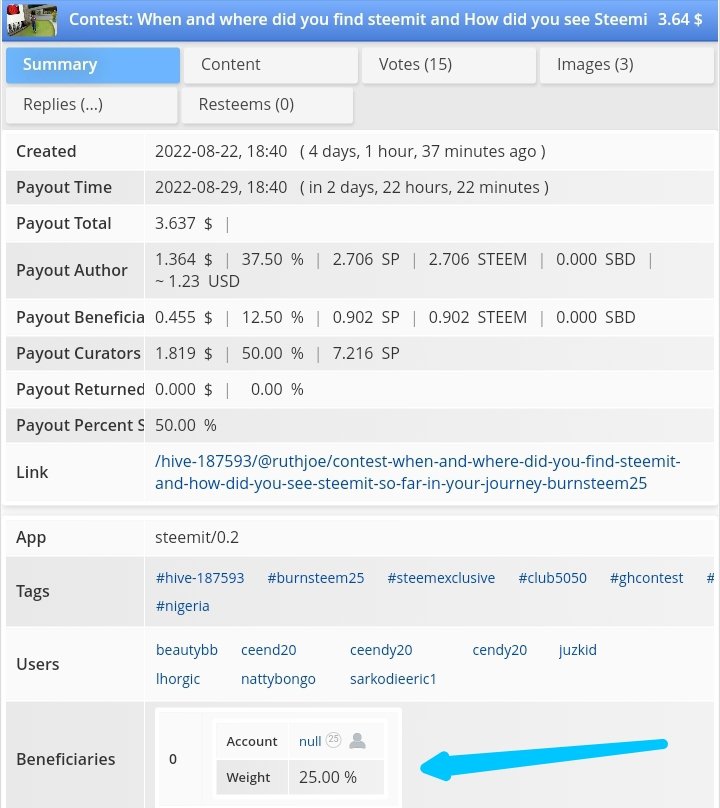Click the null account profile avatar icon
Viewport: 720px width, 808px height.
[357, 740]
